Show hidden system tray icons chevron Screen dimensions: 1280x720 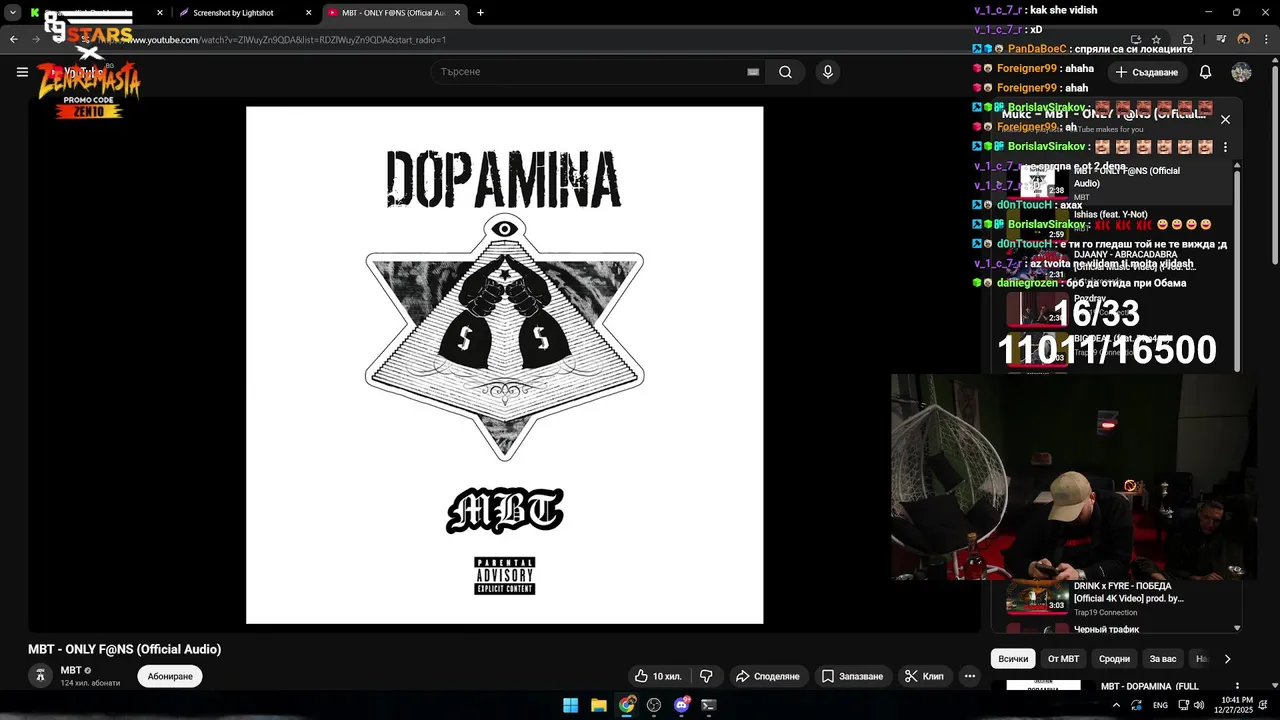pos(1116,705)
